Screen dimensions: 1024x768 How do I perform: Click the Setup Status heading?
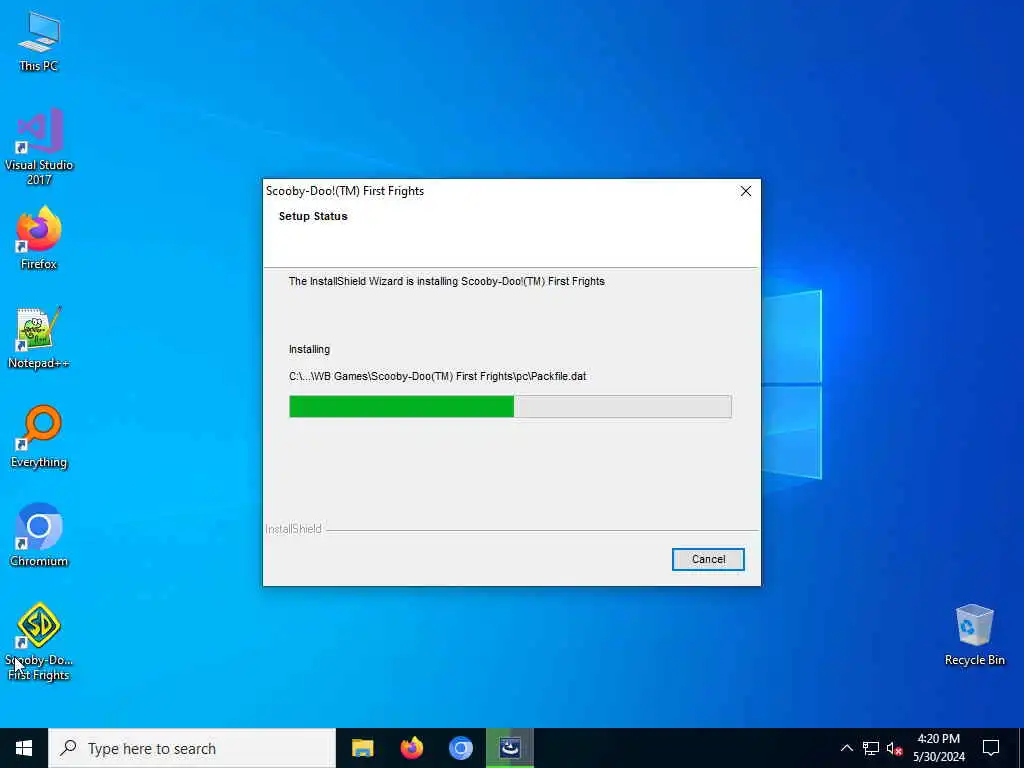pos(313,216)
